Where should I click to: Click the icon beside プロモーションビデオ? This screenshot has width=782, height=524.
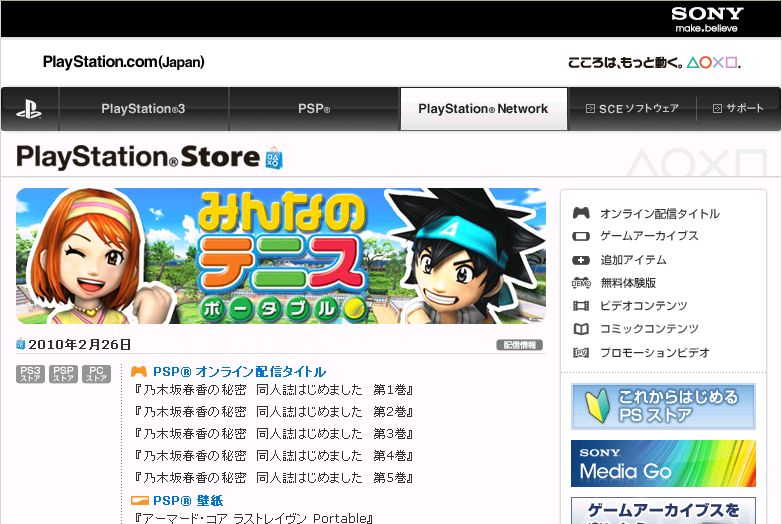point(581,353)
